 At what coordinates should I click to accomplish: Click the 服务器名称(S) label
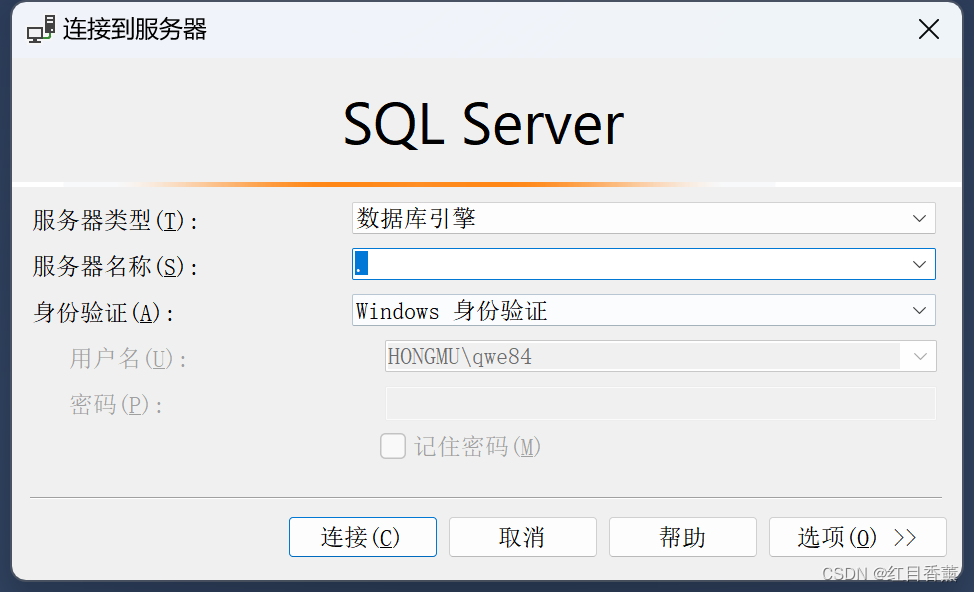coord(116,266)
